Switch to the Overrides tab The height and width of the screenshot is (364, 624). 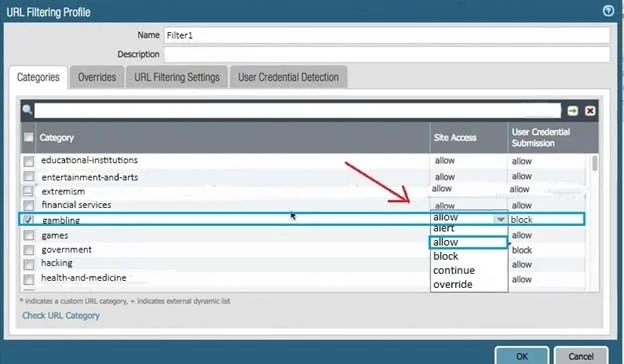coord(97,77)
